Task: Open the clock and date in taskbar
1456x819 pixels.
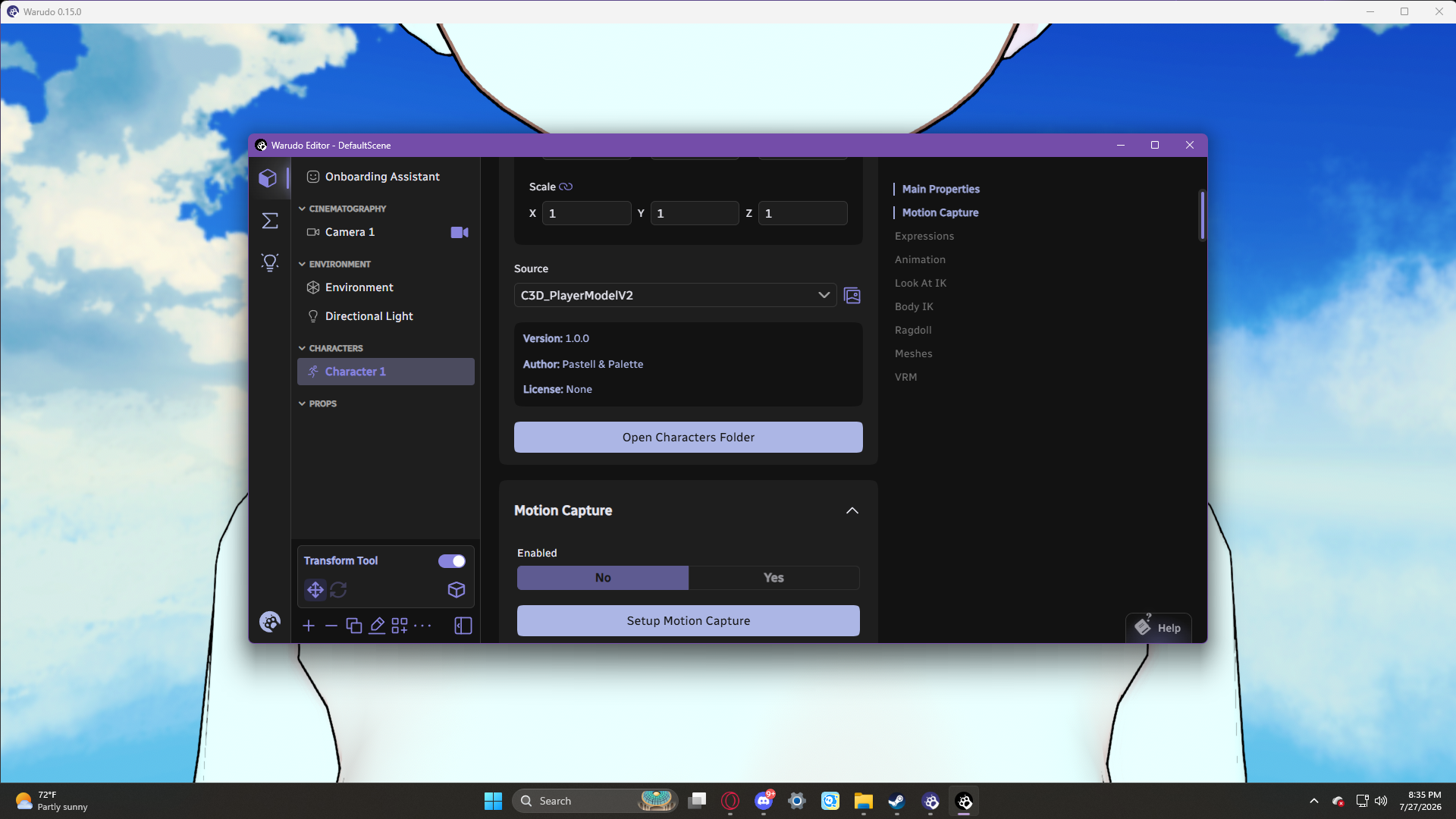Action: click(x=1420, y=801)
